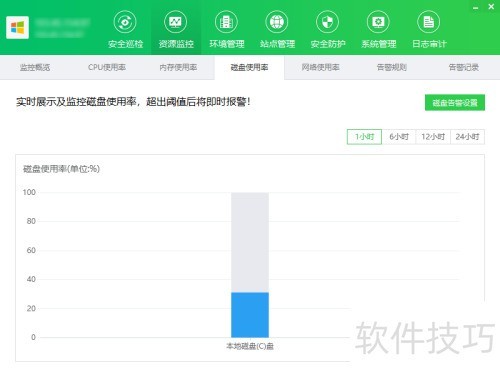Select the 资源监控 resource monitor icon
500x375 pixels.
tap(176, 22)
